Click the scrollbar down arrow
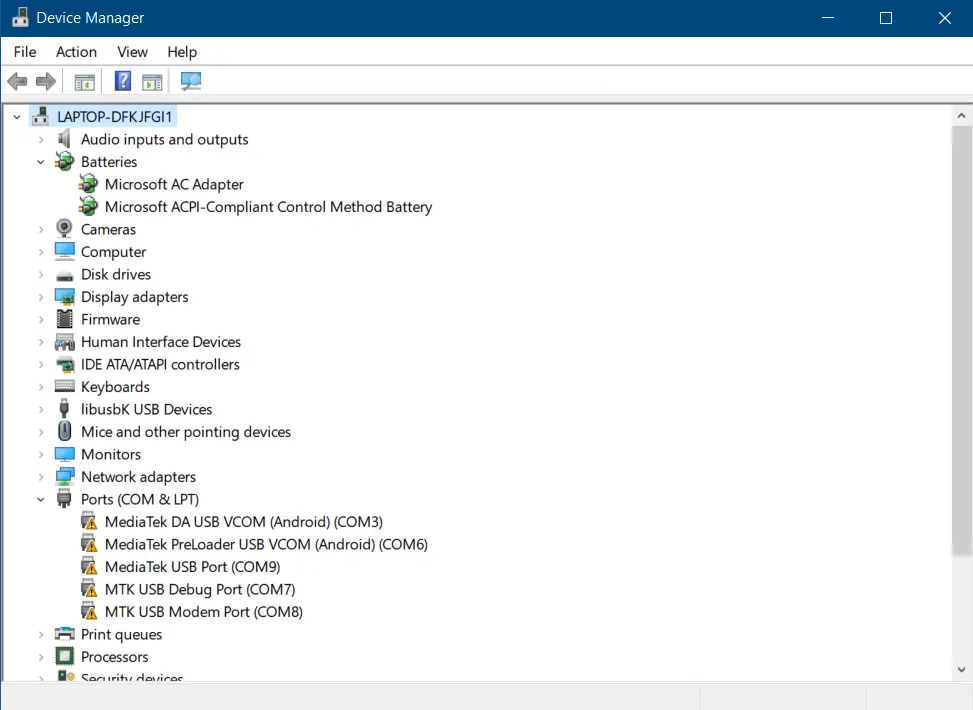The image size is (973, 710). [x=961, y=670]
